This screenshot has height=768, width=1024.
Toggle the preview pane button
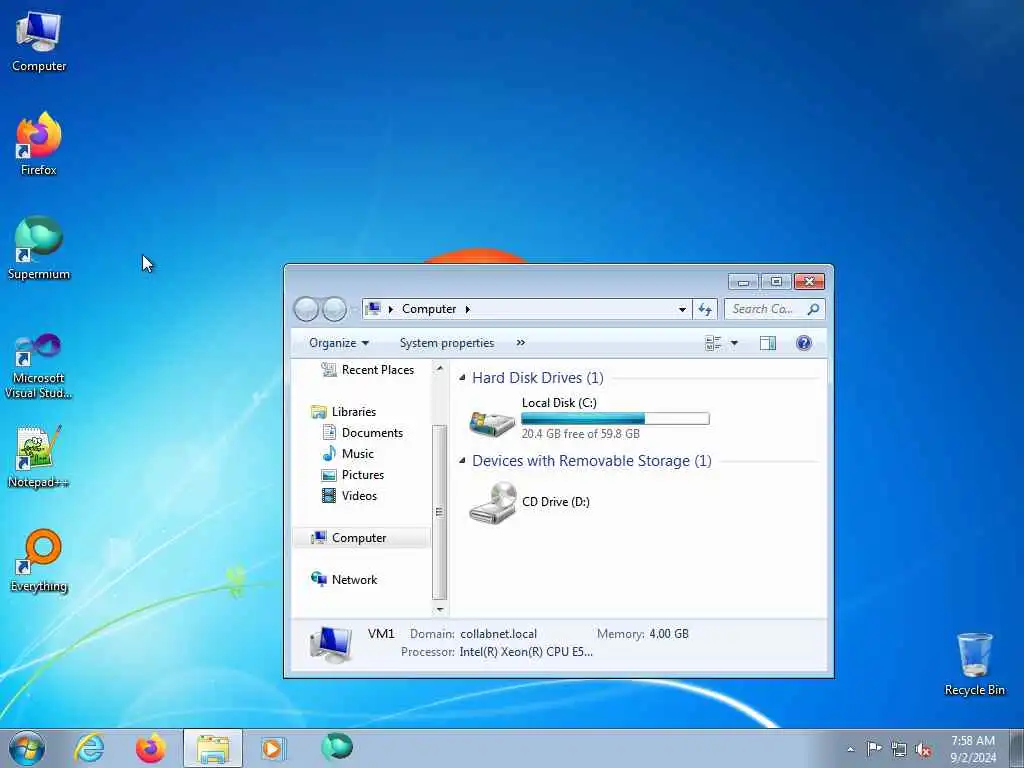pos(768,343)
